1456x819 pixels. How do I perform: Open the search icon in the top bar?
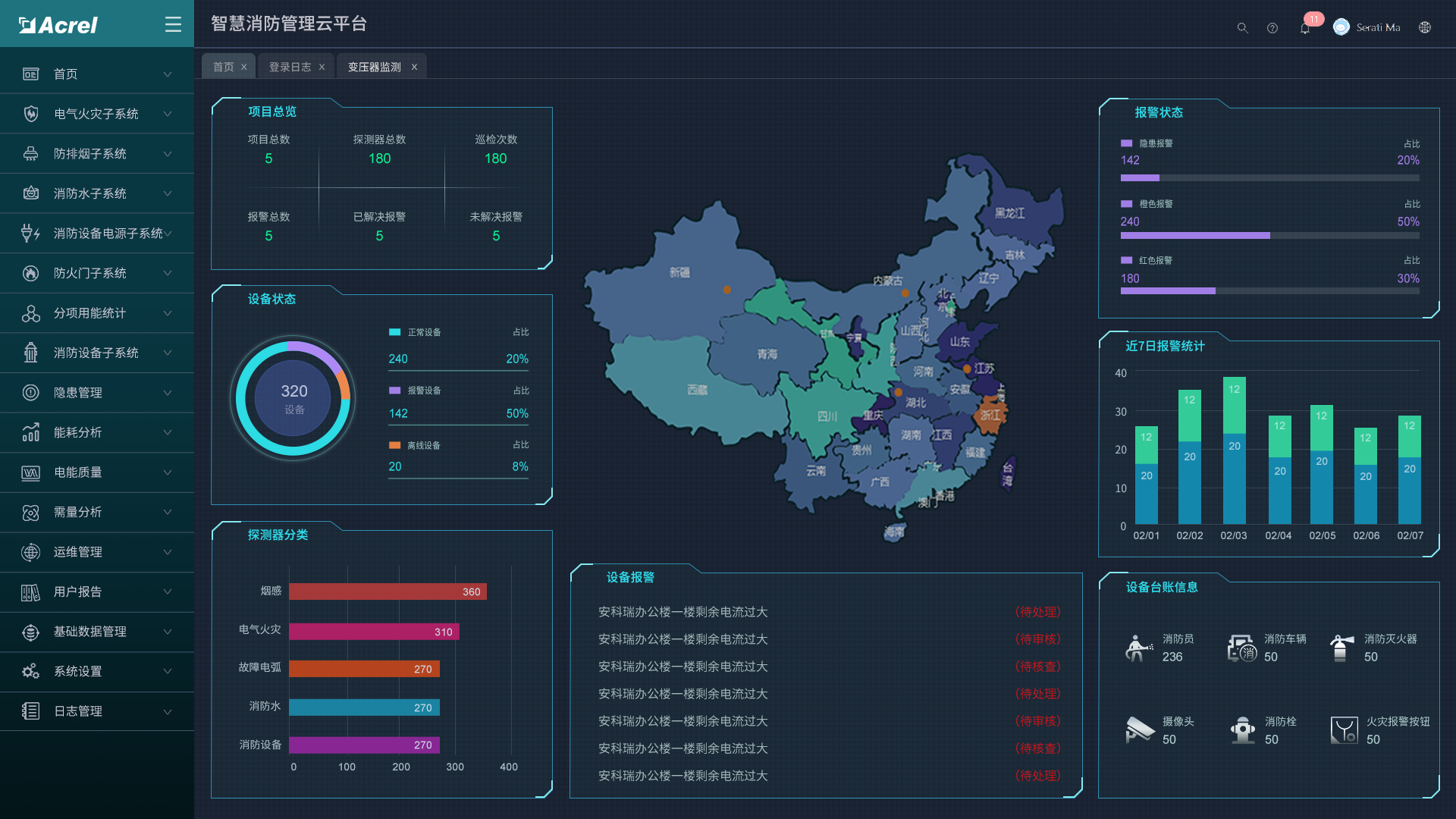[1243, 28]
